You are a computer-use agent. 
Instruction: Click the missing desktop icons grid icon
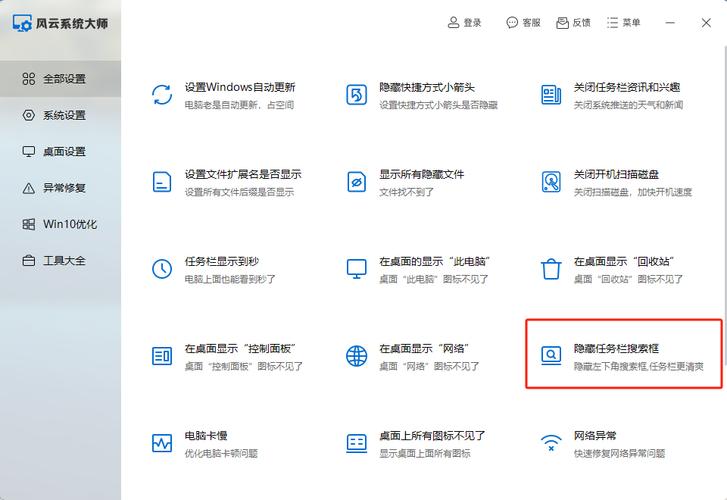pyautogui.click(x=357, y=443)
